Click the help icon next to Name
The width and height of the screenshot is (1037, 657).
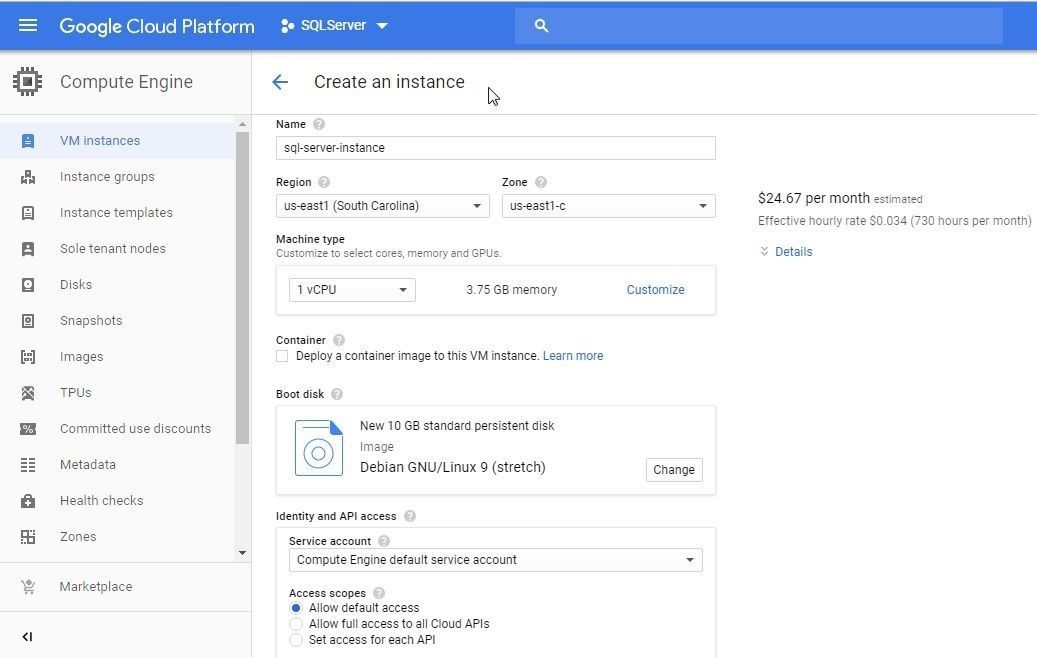[319, 124]
